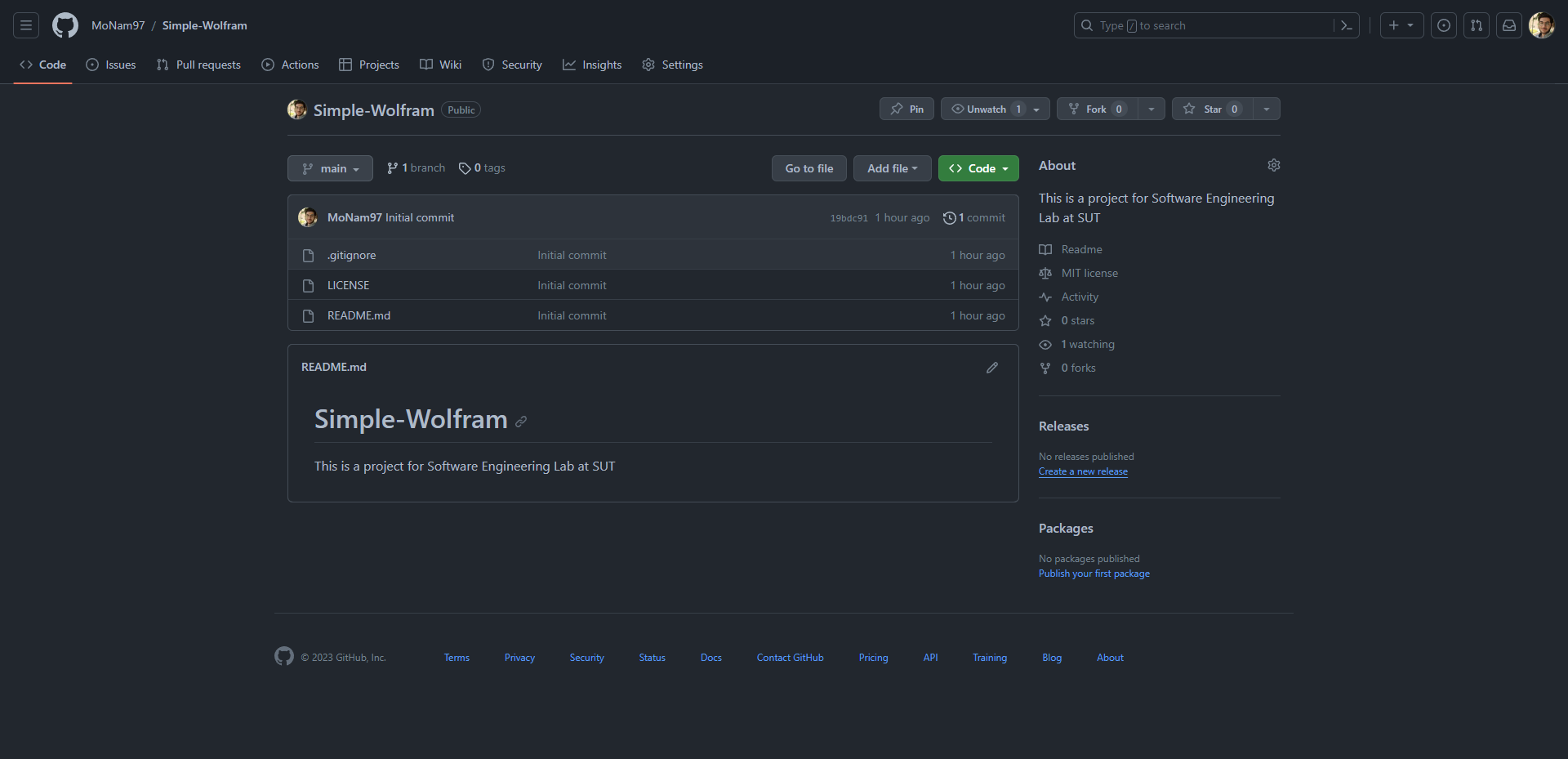Open the Security tab

[x=512, y=65]
